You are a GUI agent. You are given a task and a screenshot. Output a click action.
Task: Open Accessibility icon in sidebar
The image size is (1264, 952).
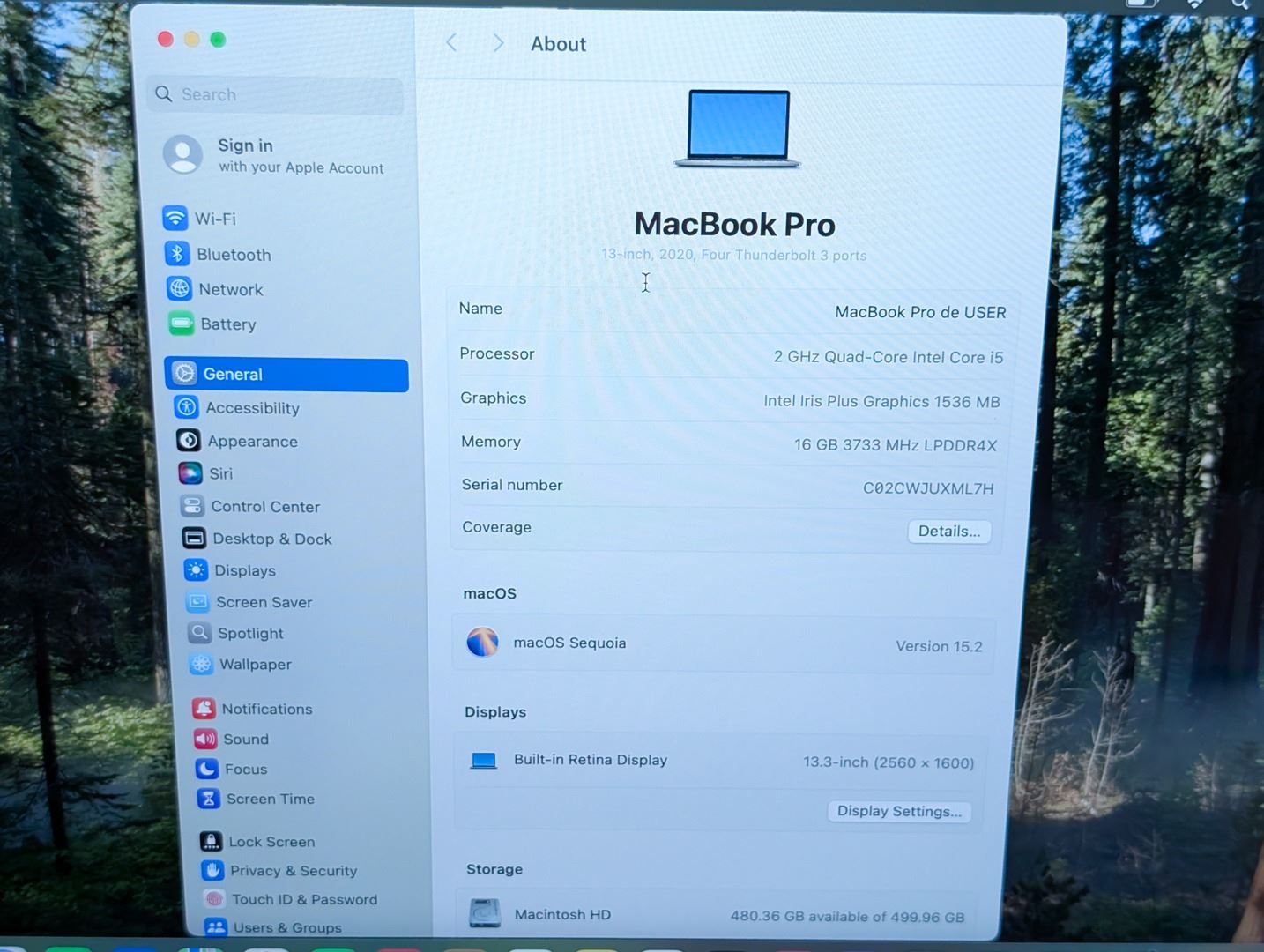(186, 407)
